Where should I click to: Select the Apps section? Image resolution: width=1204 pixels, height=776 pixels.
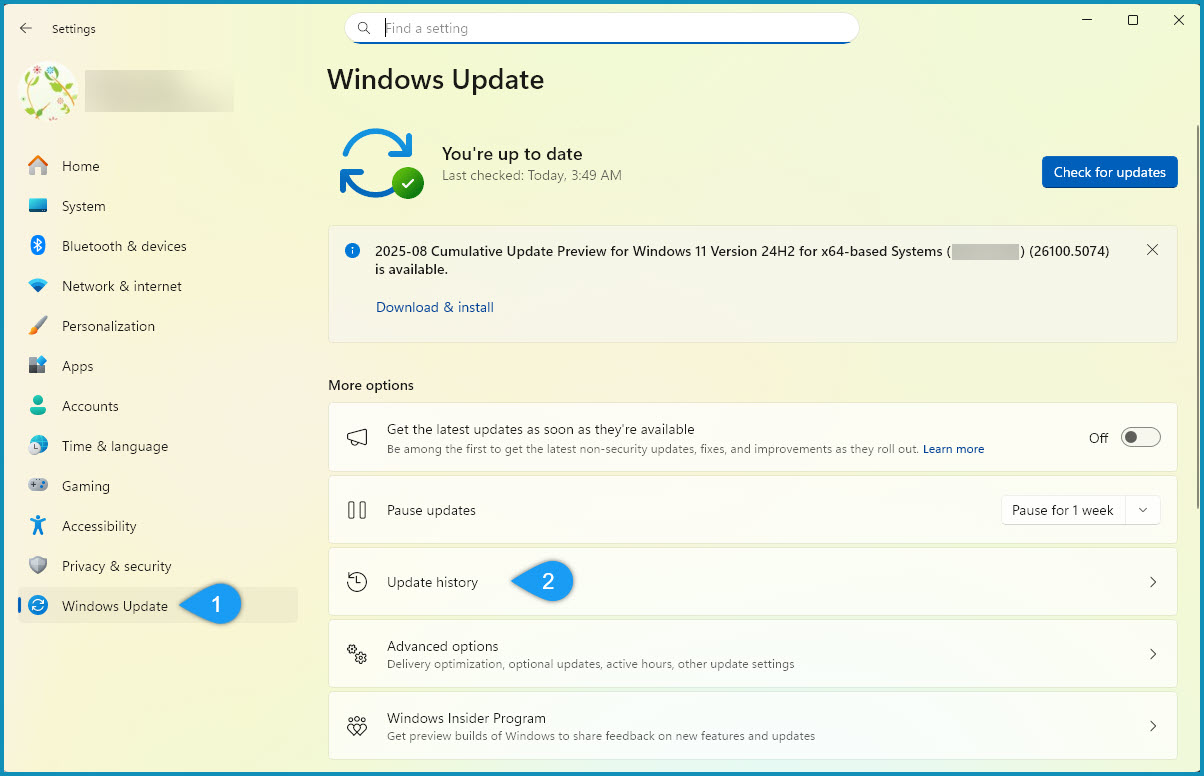click(x=75, y=366)
